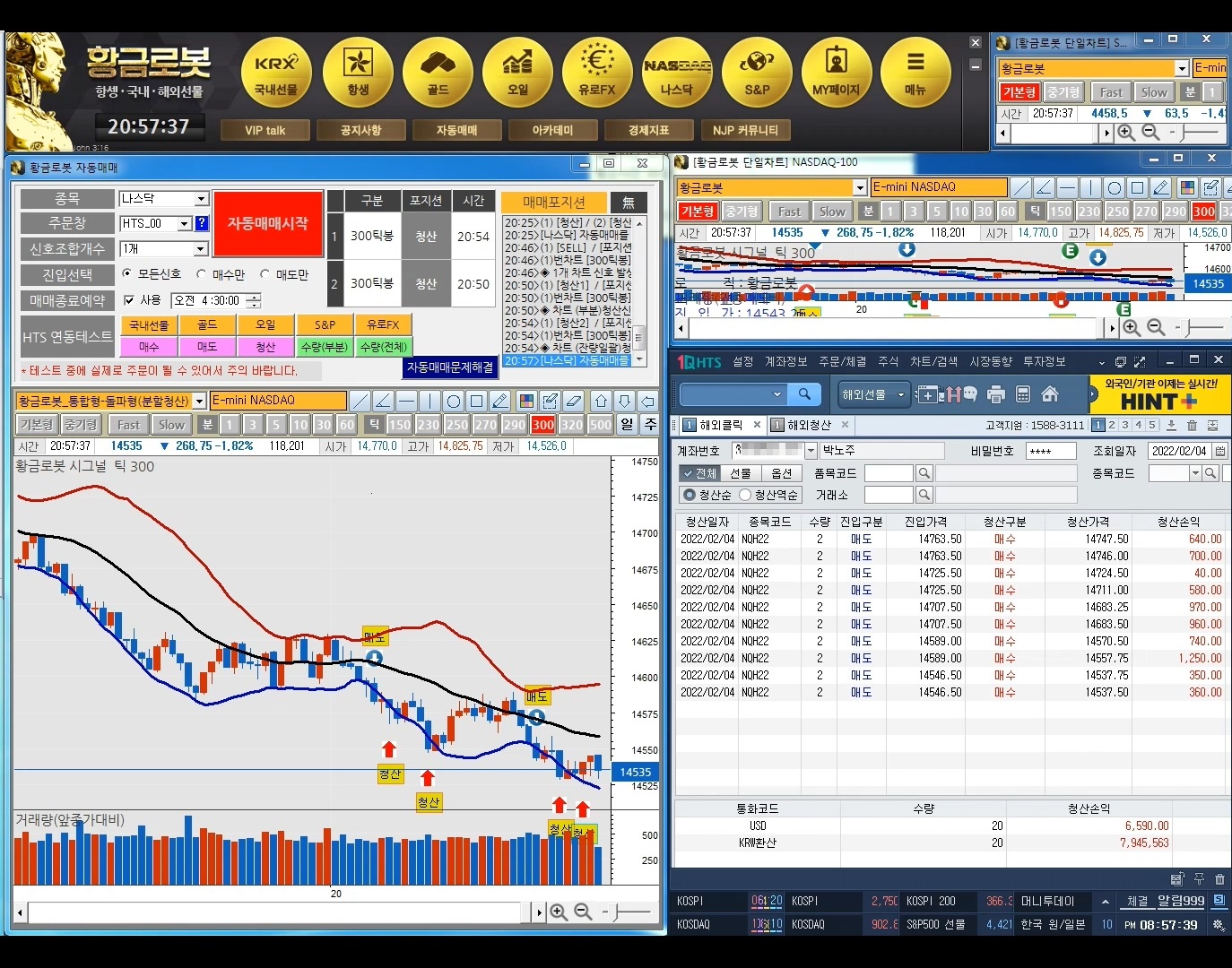Open the 항셍 gold circle button
The image size is (1232, 968).
358,73
